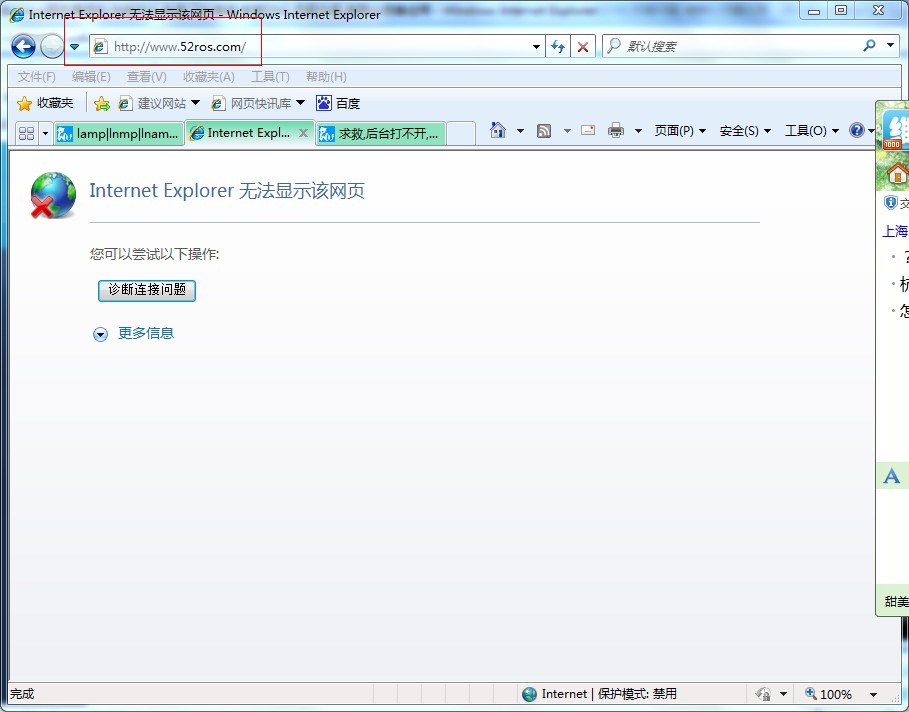
Task: Open the 建议网站 favorites bar item
Action: (159, 103)
